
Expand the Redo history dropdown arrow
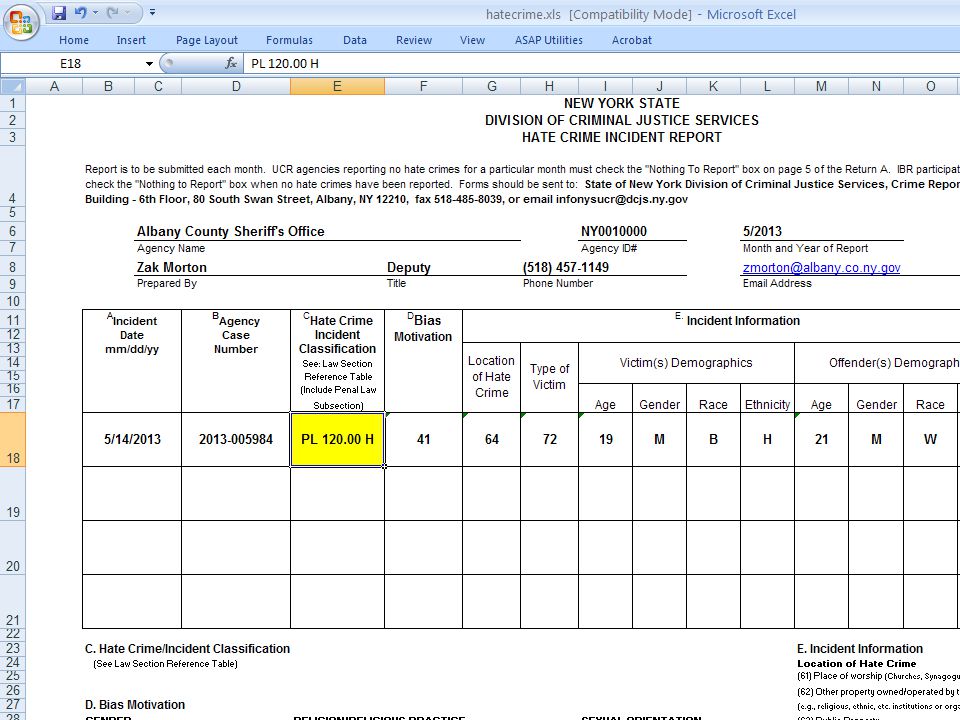tap(128, 13)
